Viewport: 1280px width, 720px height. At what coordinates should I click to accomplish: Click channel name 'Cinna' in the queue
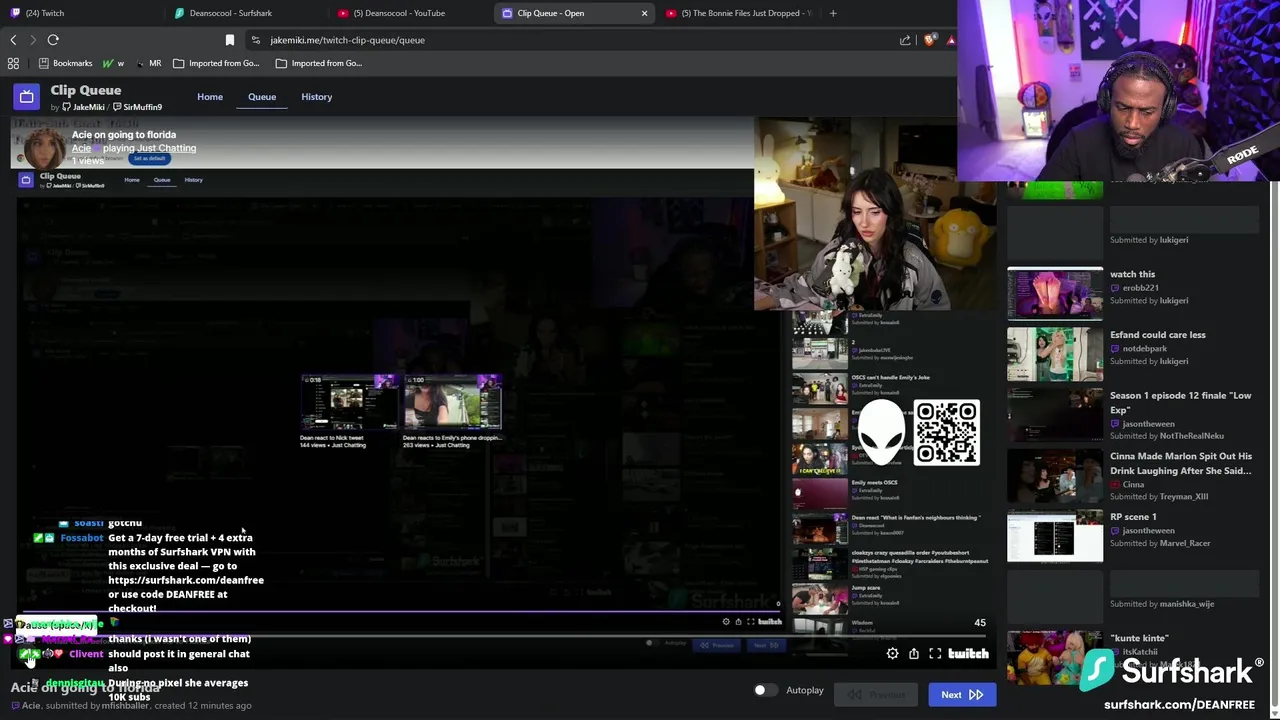pos(1133,484)
